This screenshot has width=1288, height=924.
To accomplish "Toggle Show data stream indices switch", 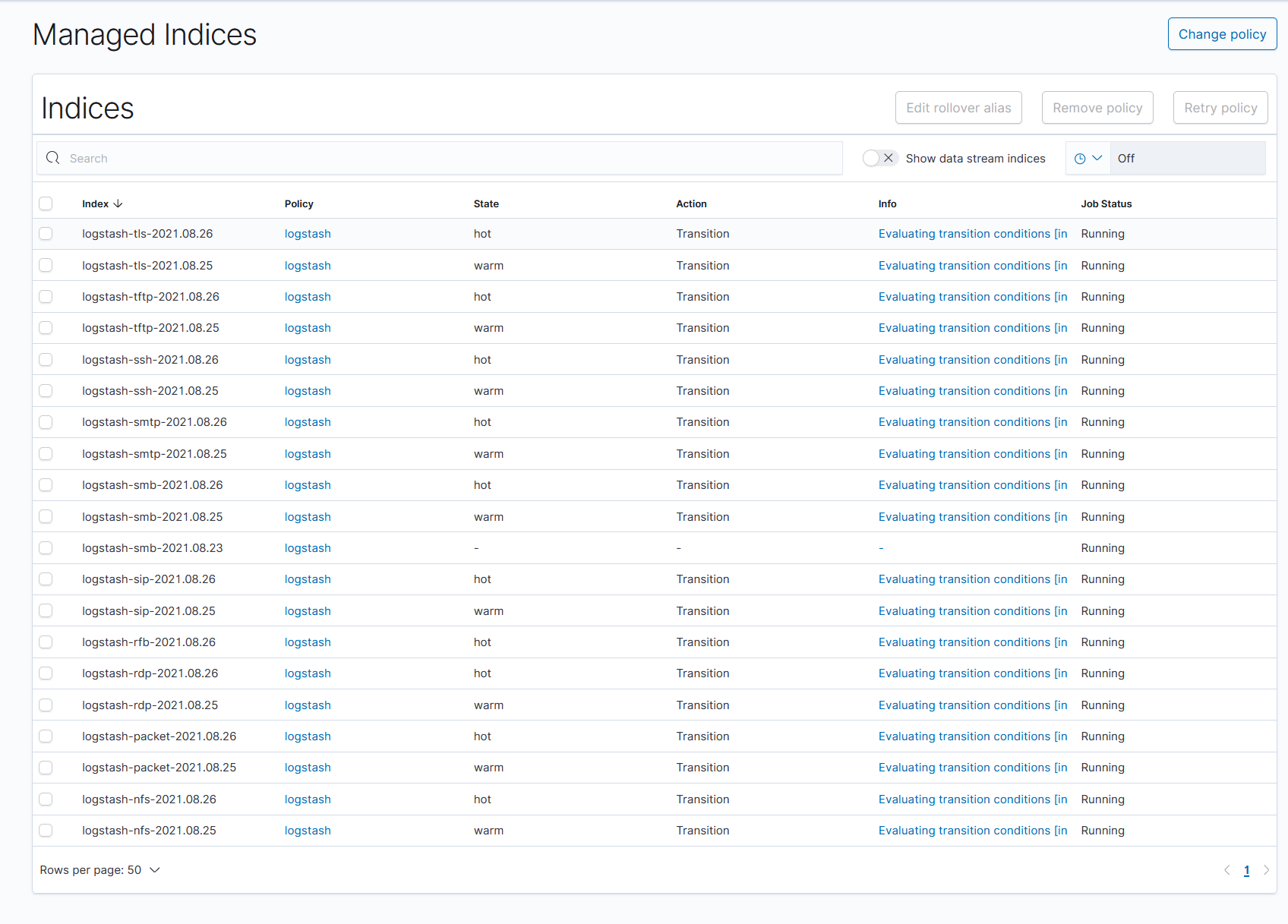I will (880, 158).
